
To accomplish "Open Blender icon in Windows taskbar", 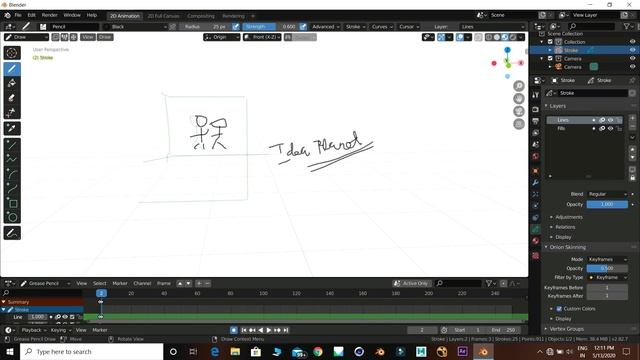I will click(483, 351).
